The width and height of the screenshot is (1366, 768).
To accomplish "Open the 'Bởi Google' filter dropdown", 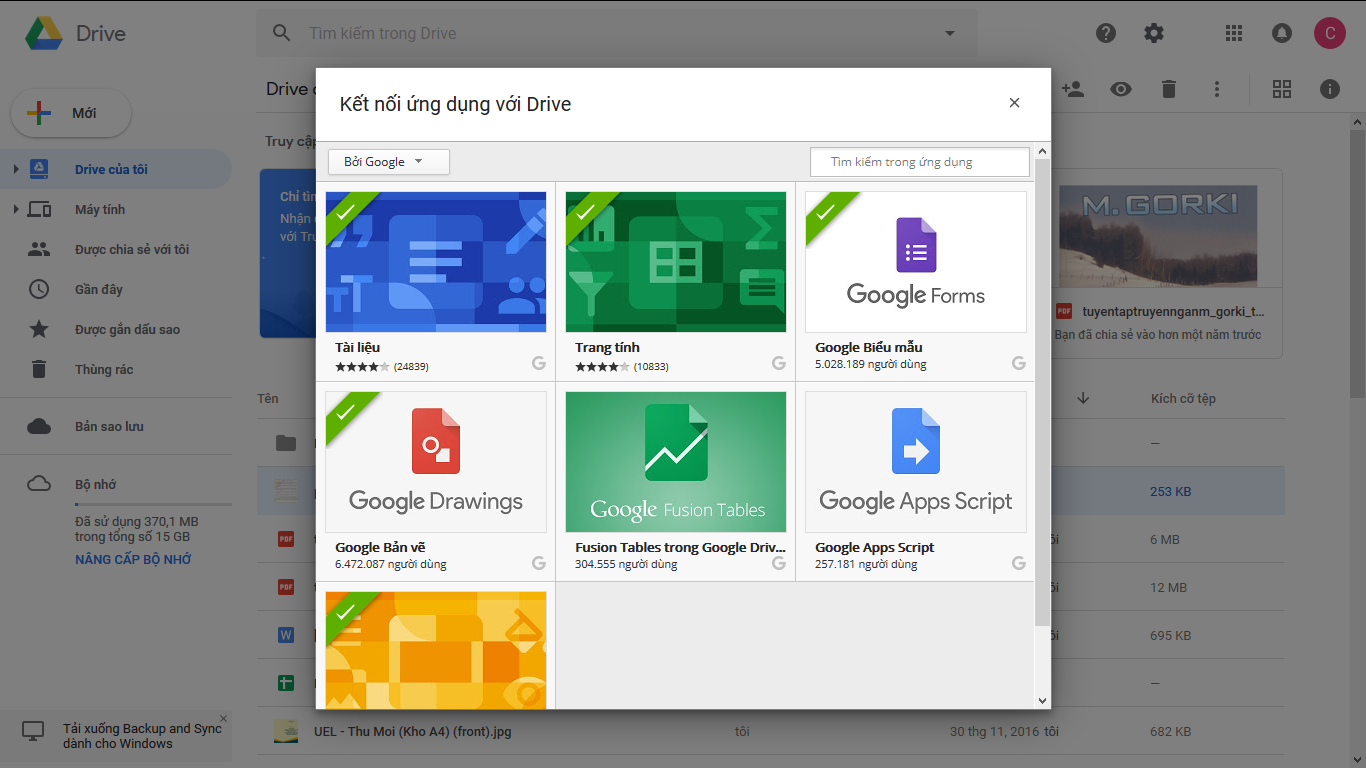I will tap(388, 162).
